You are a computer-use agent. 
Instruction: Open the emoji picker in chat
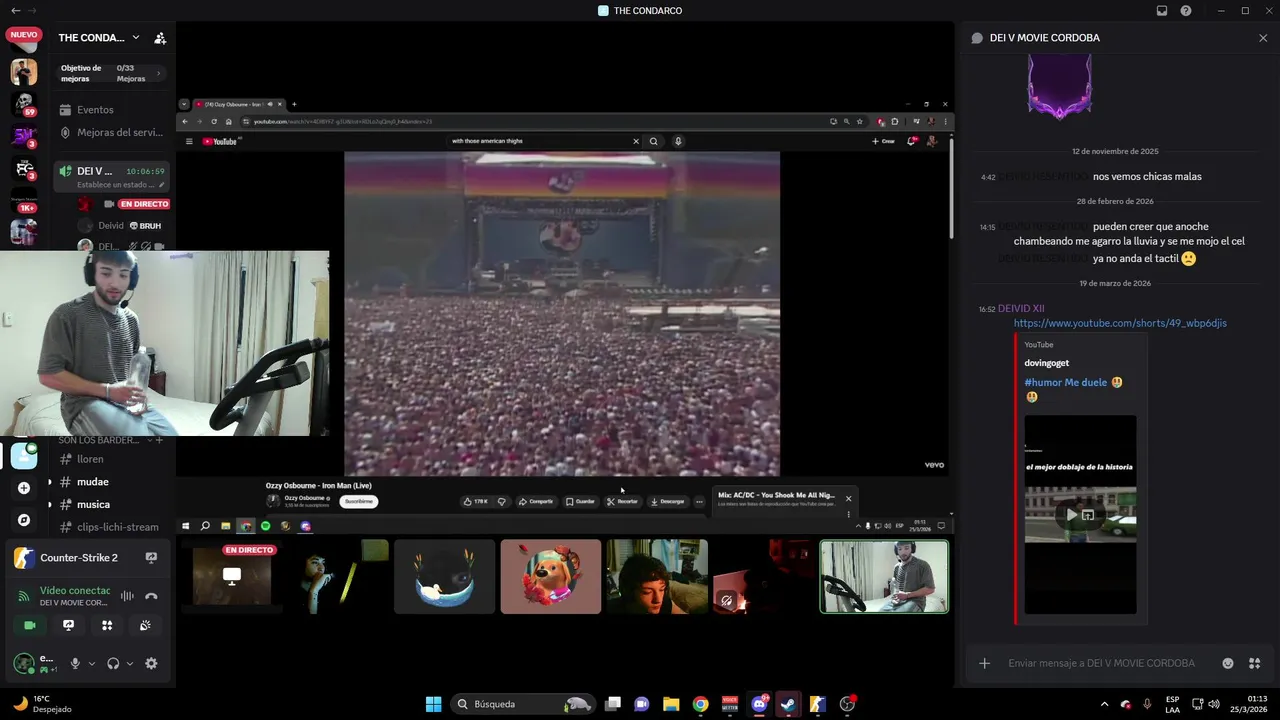pos(1228,663)
